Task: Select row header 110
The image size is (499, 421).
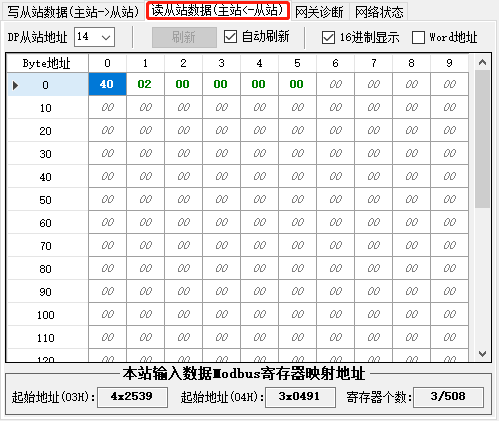Action: click(x=47, y=338)
